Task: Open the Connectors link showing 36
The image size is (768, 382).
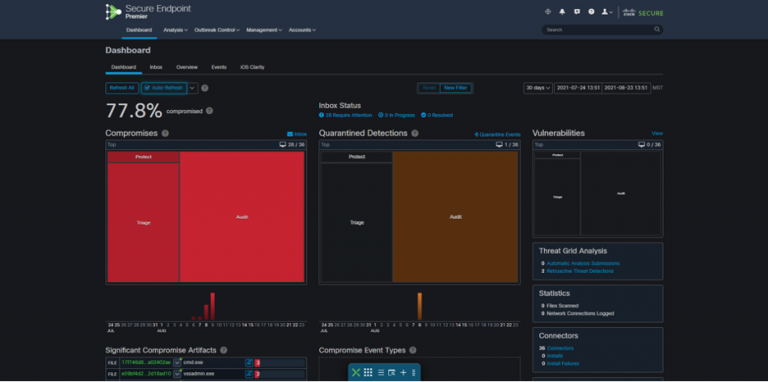Action: point(560,348)
